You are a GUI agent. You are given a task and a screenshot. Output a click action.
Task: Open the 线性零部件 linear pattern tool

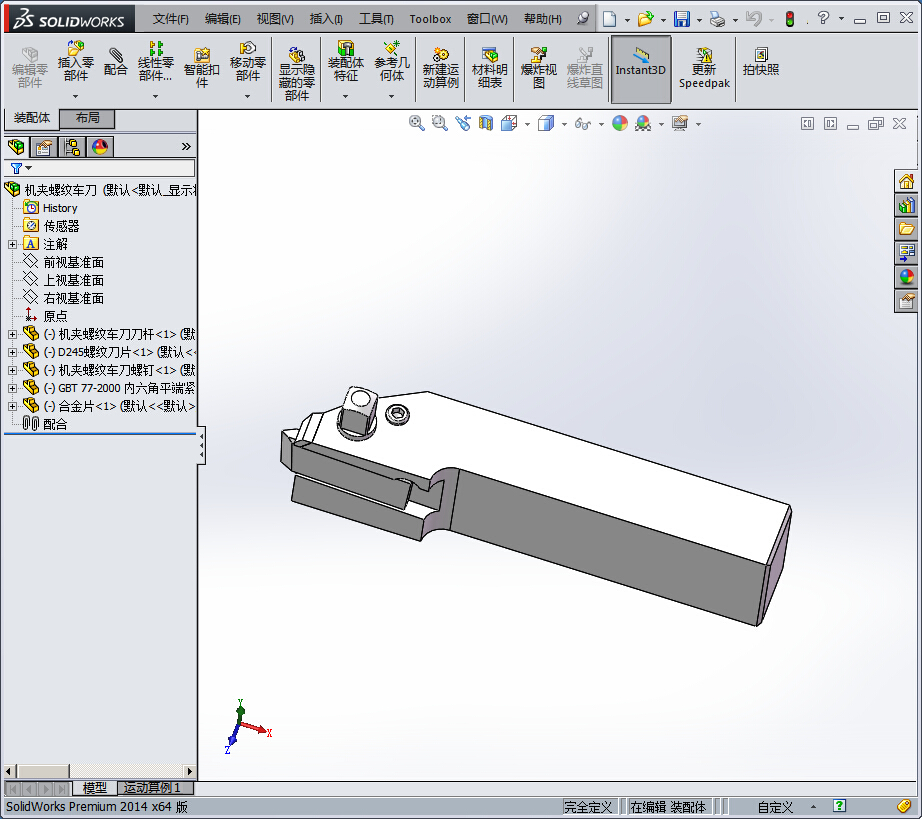(x=155, y=62)
